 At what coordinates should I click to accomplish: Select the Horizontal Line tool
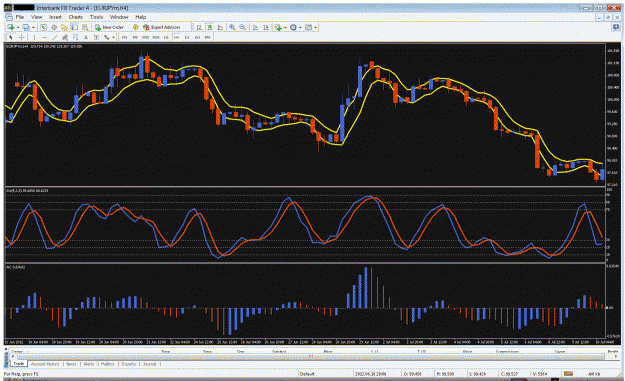pos(44,37)
